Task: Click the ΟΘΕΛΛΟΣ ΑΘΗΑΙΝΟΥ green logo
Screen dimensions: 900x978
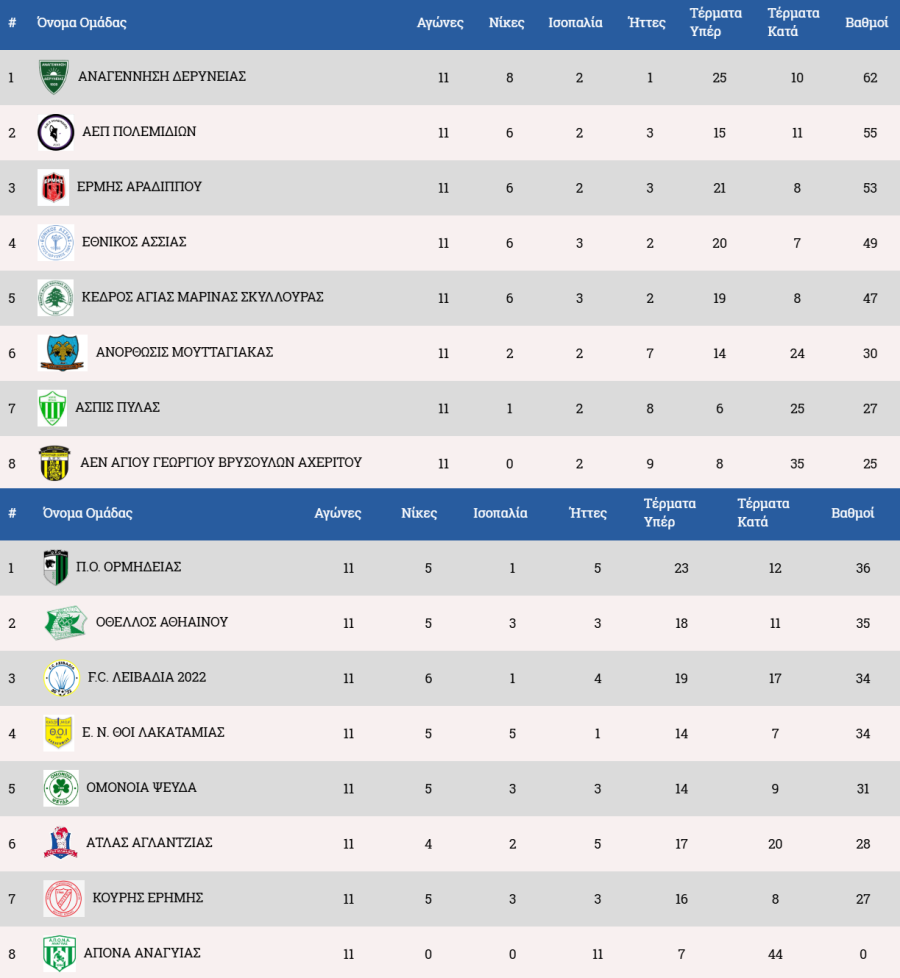Action: tap(65, 622)
